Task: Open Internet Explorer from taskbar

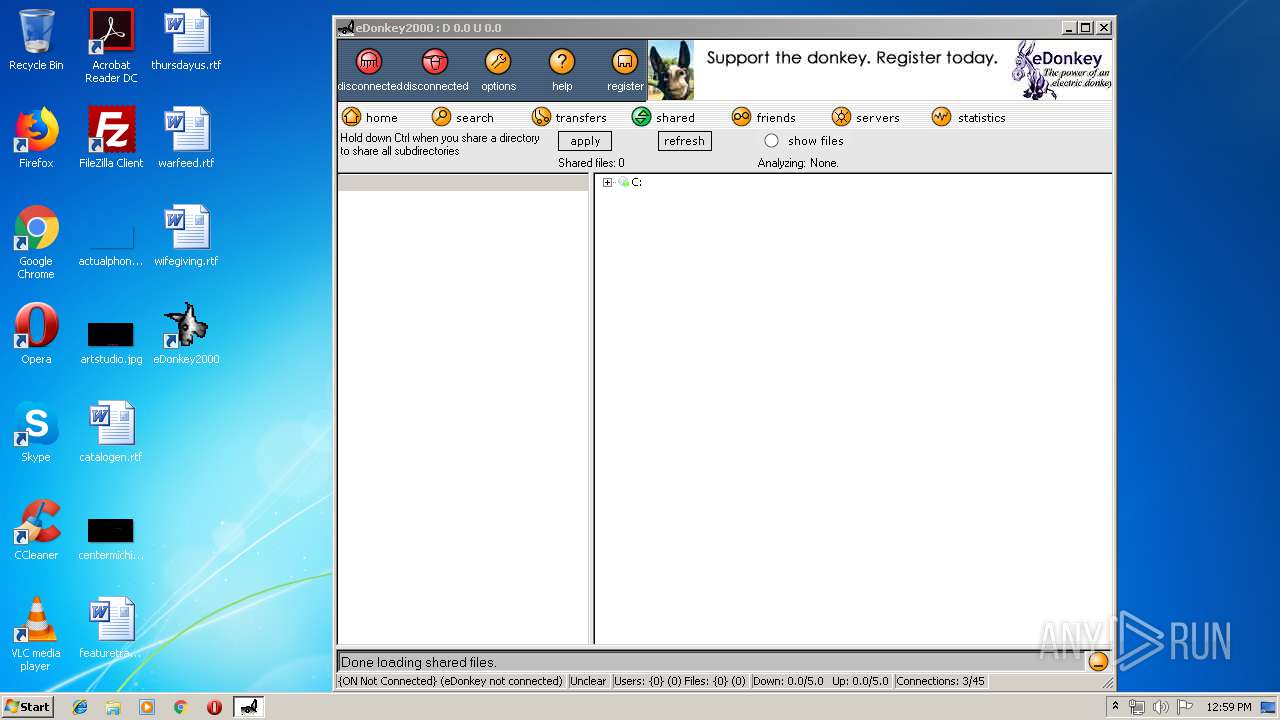Action: [x=80, y=707]
